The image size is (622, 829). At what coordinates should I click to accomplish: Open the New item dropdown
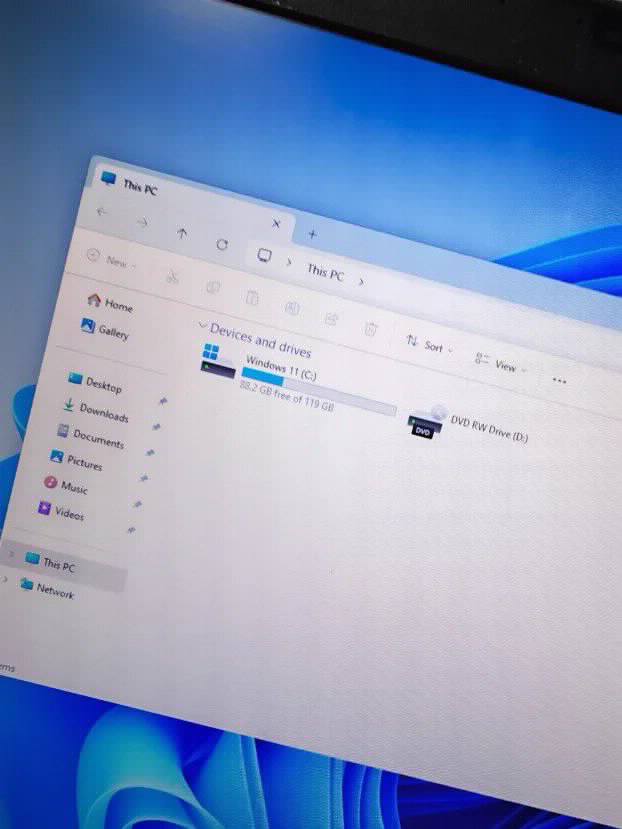111,259
